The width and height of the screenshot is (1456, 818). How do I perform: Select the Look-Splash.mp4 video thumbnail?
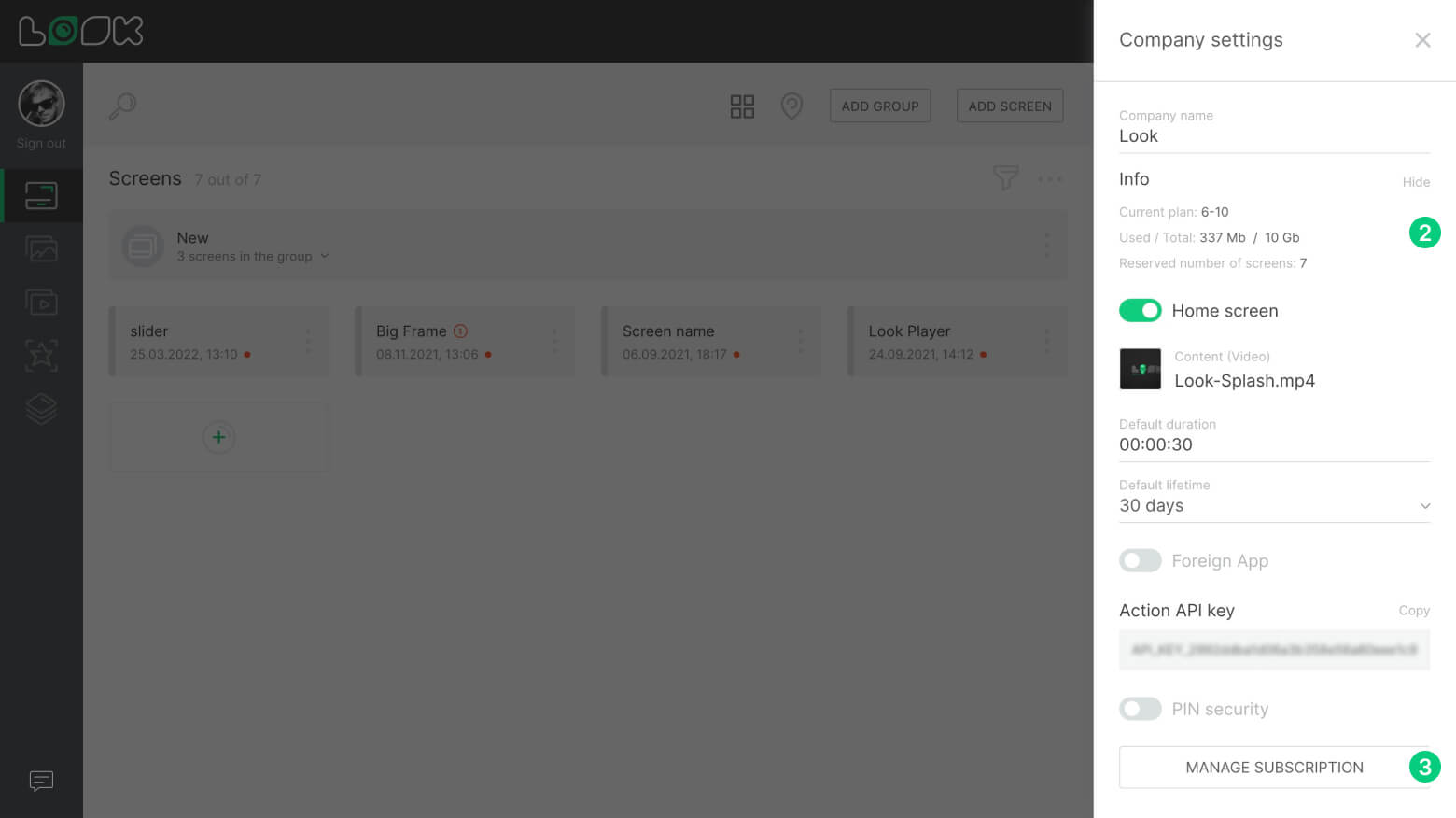tap(1140, 369)
